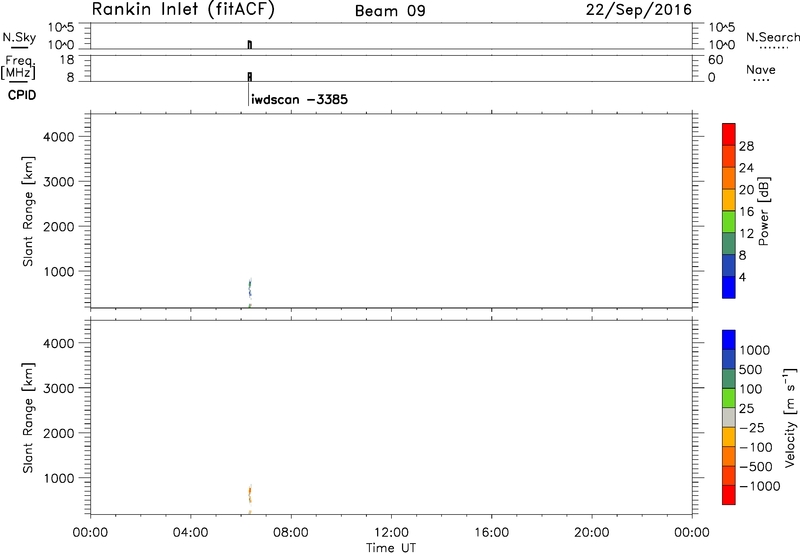Click the 'Slant Range [km]' title of the power plot

click(x=28, y=211)
